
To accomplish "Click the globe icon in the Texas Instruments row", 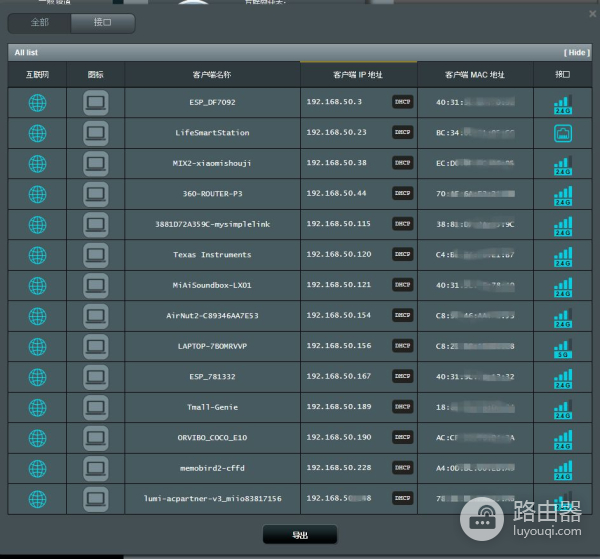I will pos(37,255).
